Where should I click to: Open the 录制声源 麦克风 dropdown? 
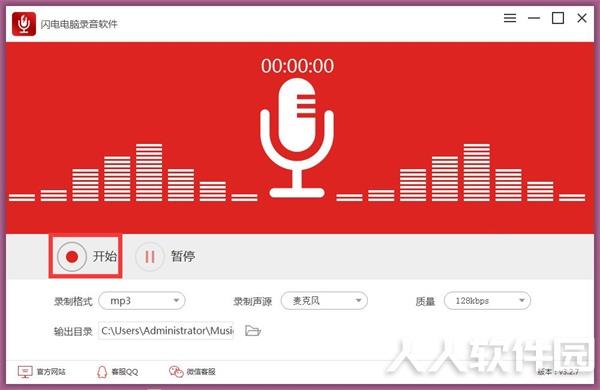coord(324,301)
